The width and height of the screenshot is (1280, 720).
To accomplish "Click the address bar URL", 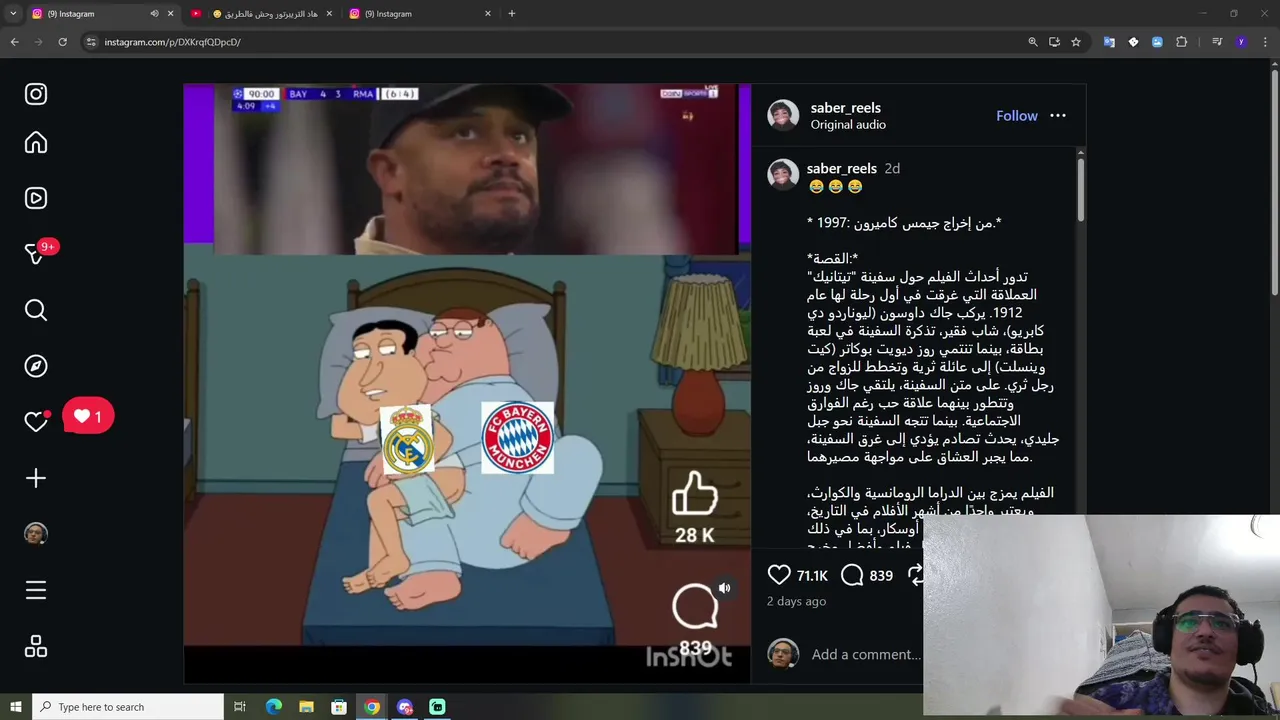I will click(173, 42).
